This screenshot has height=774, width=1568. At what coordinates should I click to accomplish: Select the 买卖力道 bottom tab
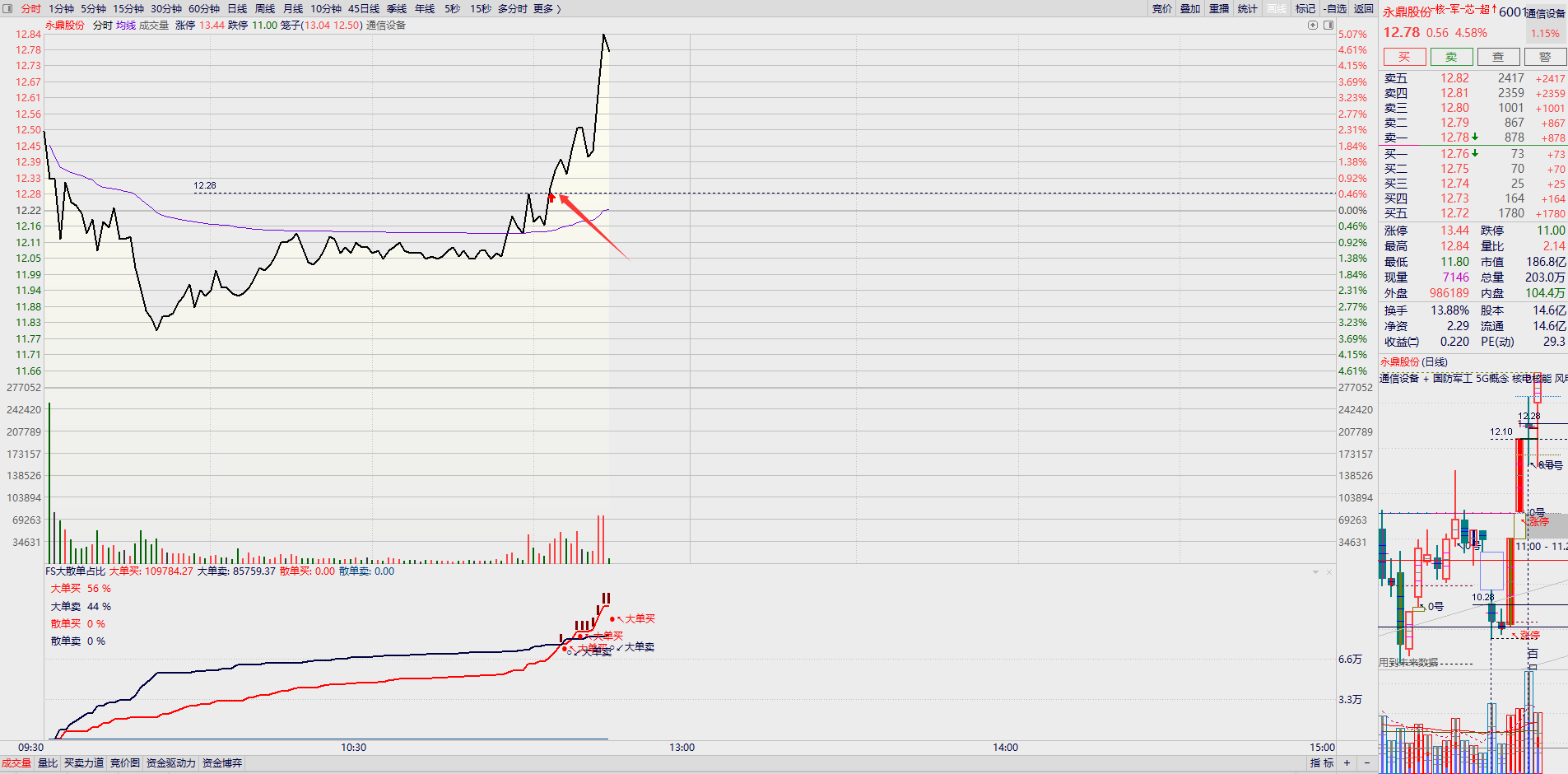84,763
